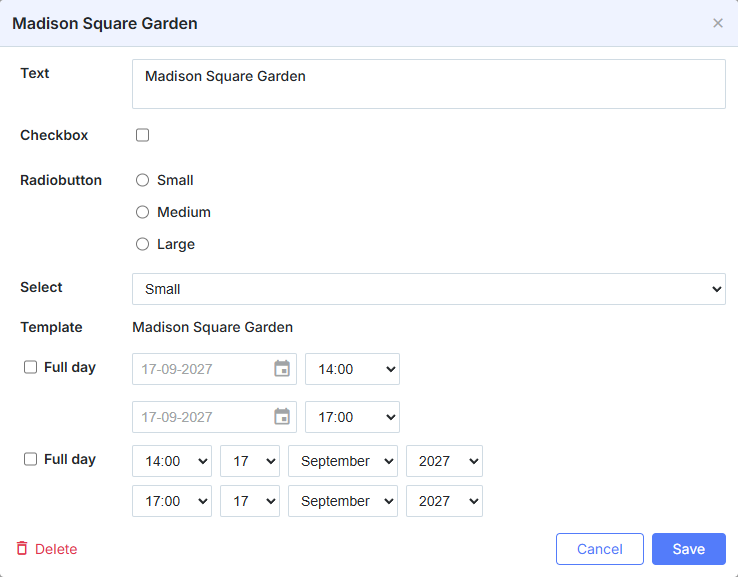738x577 pixels.
Task: Click the red Delete link text
Action: point(56,549)
